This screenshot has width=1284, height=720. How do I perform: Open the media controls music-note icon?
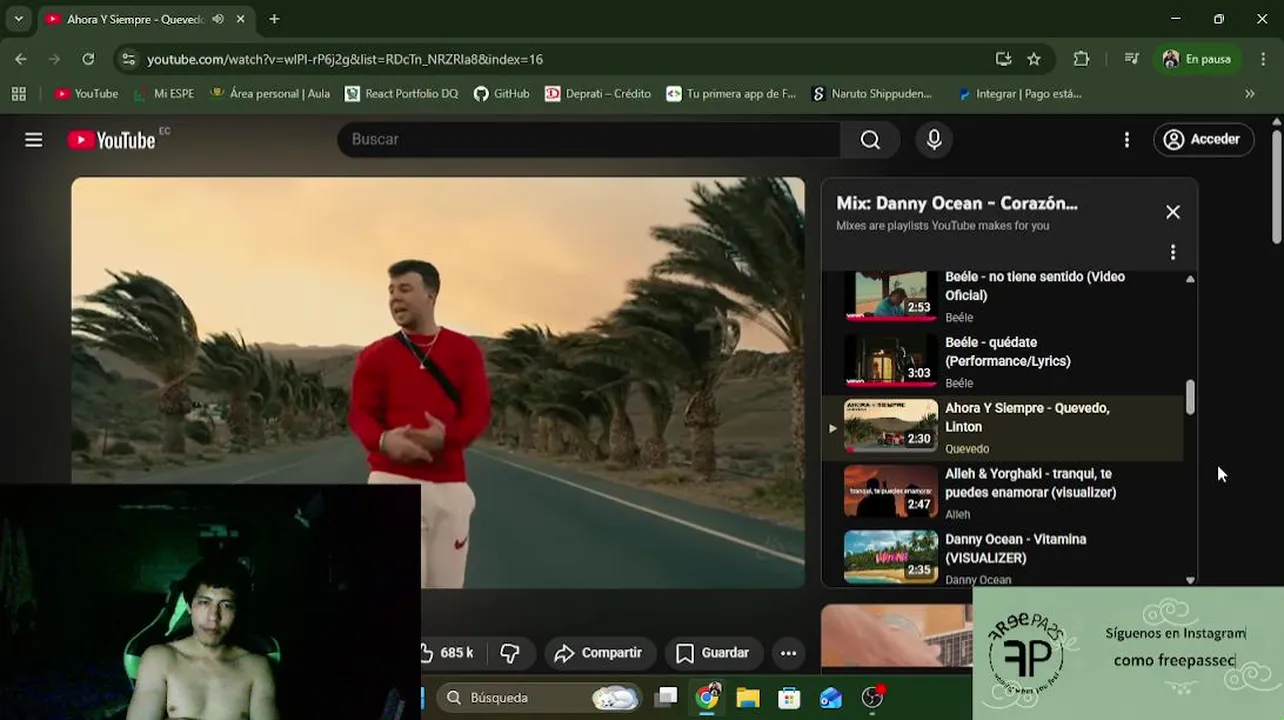(1131, 59)
